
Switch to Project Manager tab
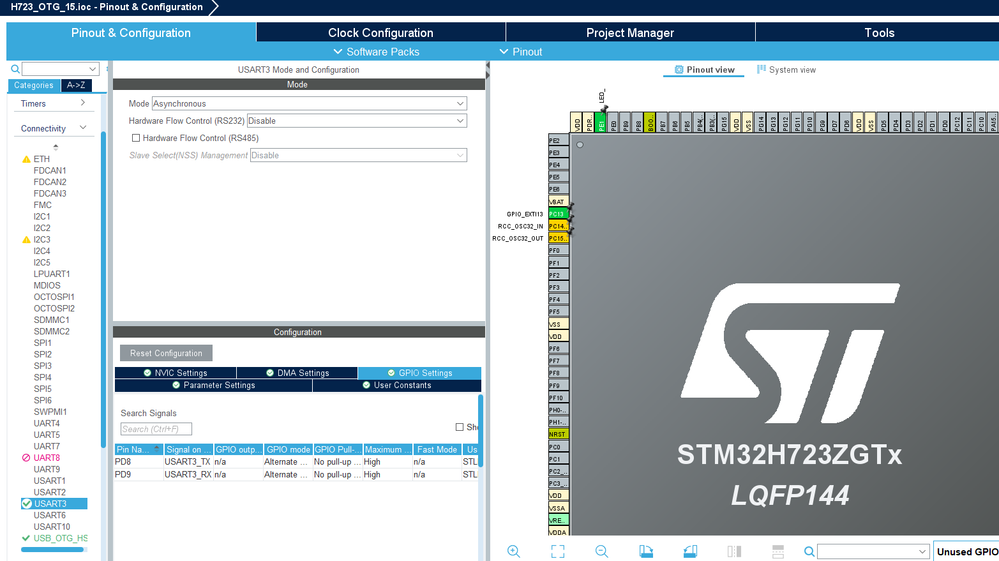(630, 32)
